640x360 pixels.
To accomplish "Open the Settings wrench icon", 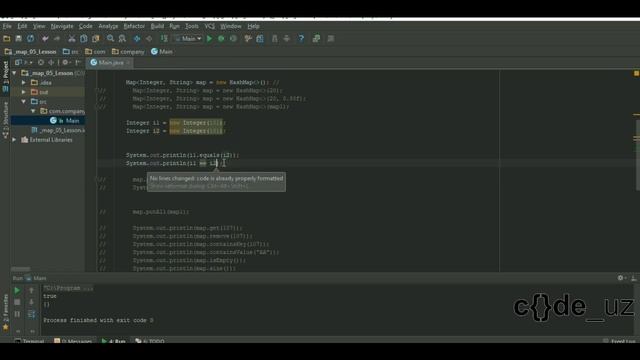I will [248, 39].
